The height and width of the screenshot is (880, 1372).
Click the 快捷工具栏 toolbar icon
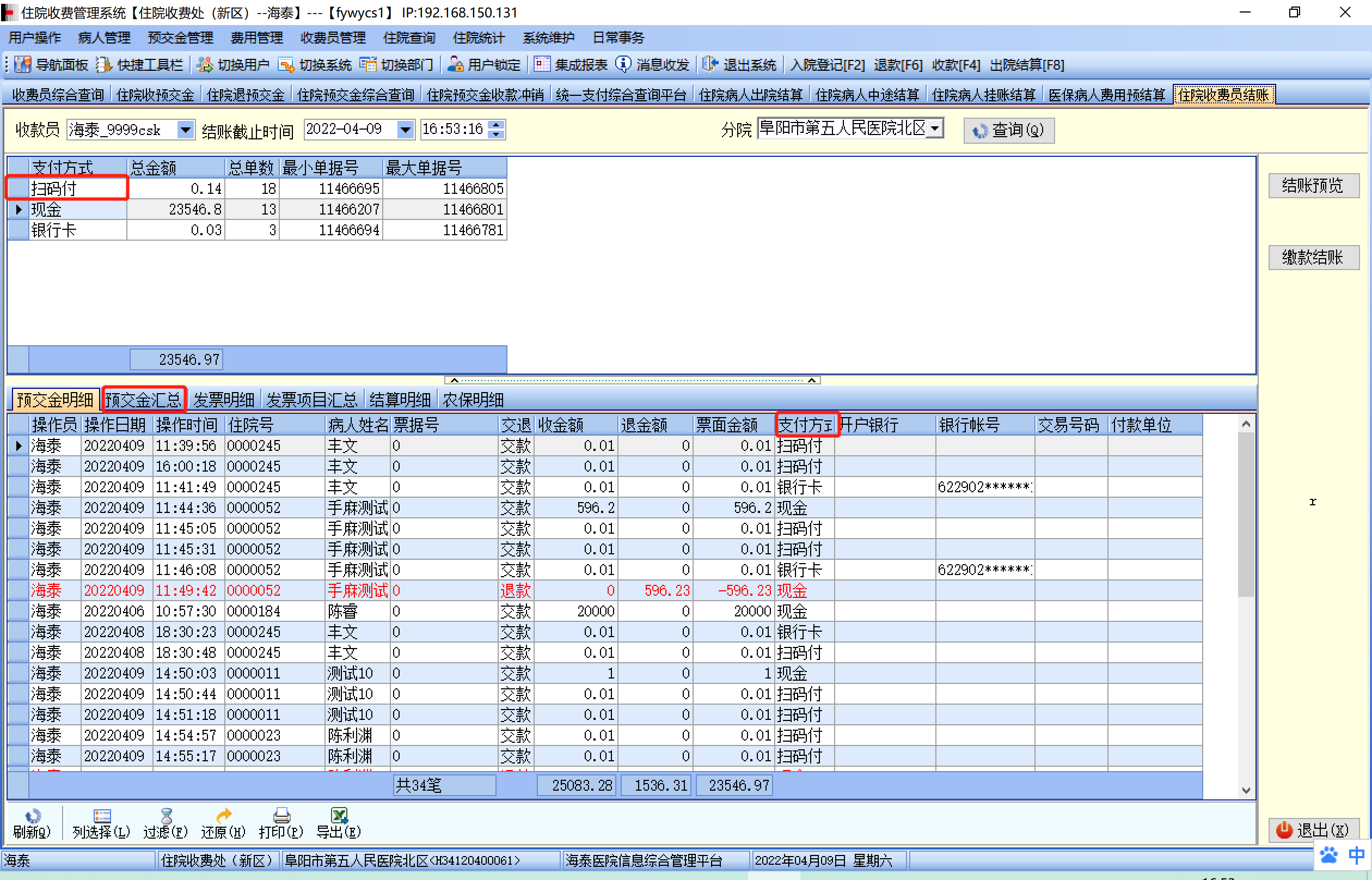click(103, 65)
